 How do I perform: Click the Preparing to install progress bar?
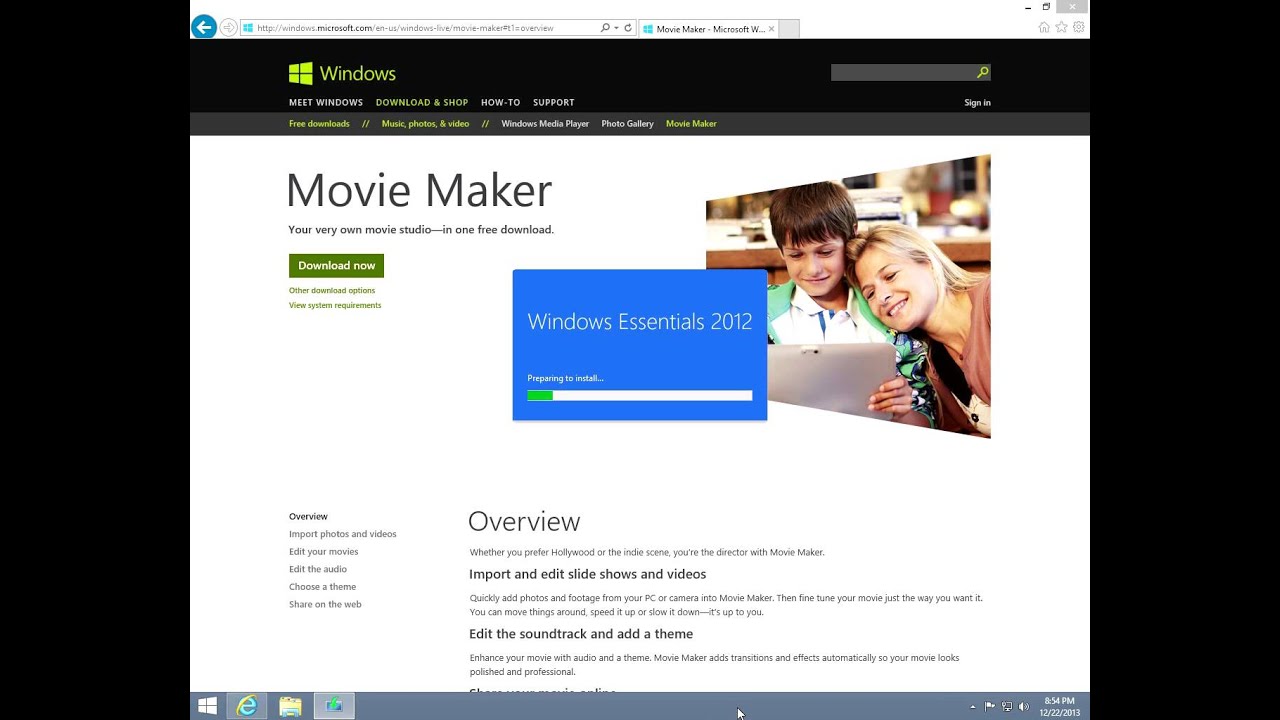[639, 395]
